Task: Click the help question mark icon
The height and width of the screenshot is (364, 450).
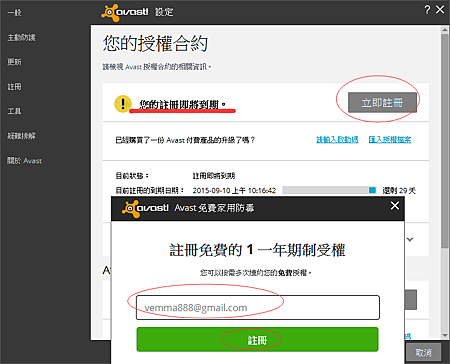Action: coord(427,10)
